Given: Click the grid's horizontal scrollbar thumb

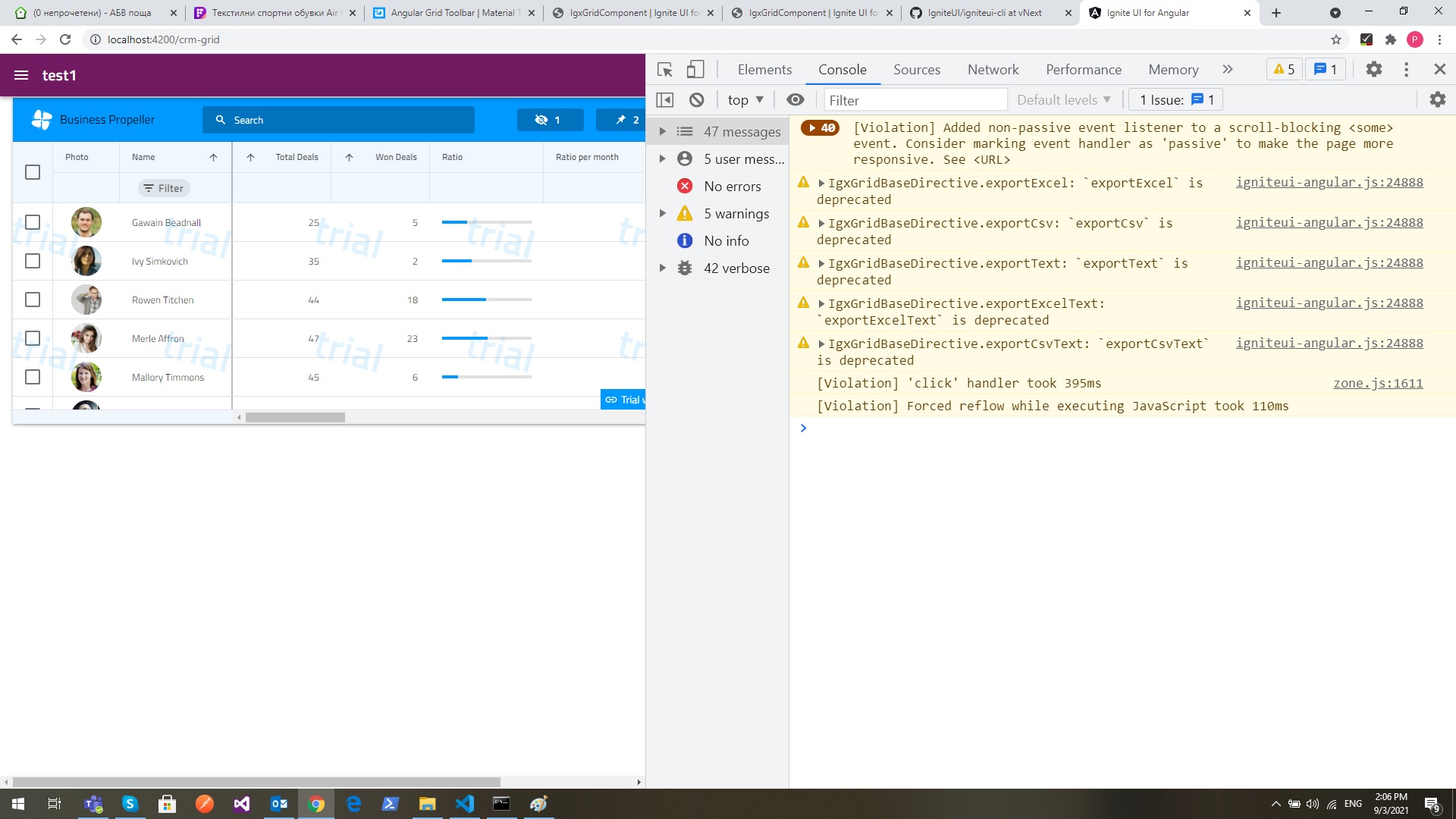Looking at the screenshot, I should click(295, 418).
